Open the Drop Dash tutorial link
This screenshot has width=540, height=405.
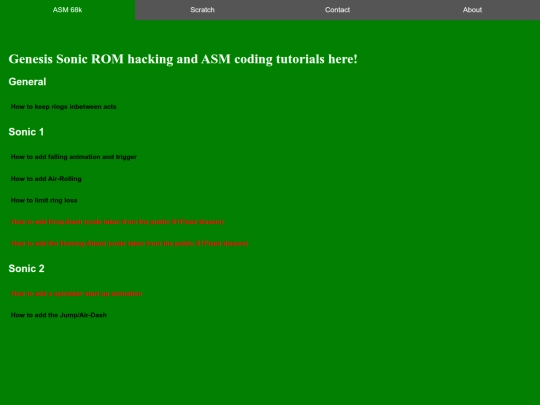(x=117, y=222)
